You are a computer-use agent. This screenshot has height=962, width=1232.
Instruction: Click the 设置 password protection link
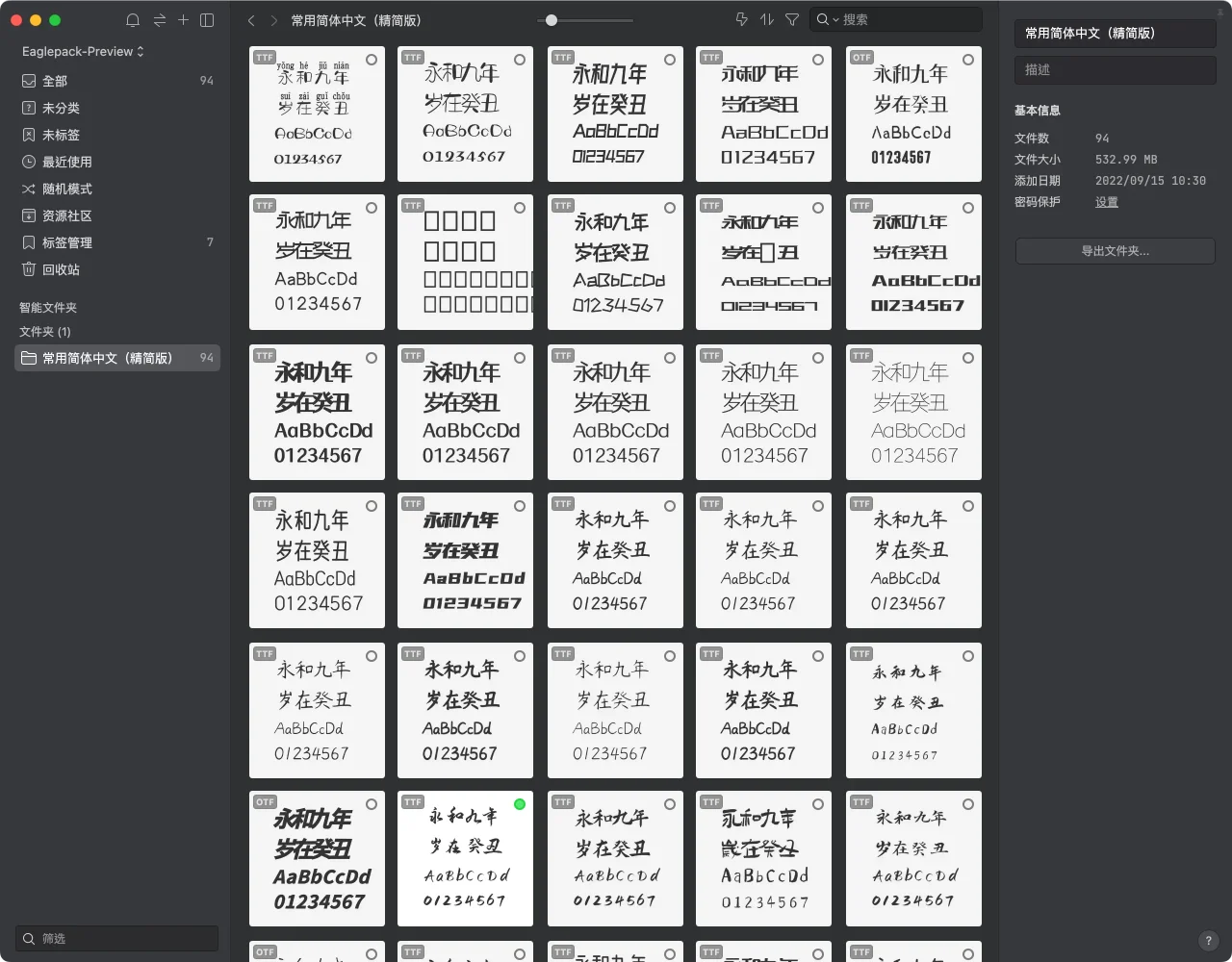click(1106, 202)
